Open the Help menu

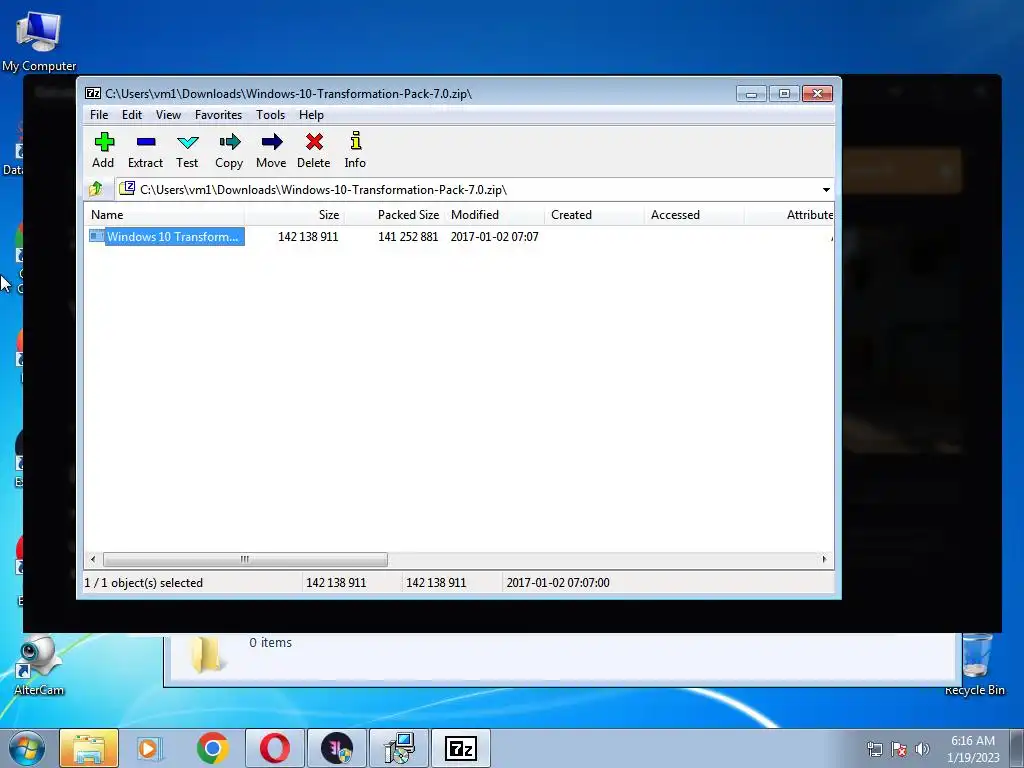coord(311,115)
